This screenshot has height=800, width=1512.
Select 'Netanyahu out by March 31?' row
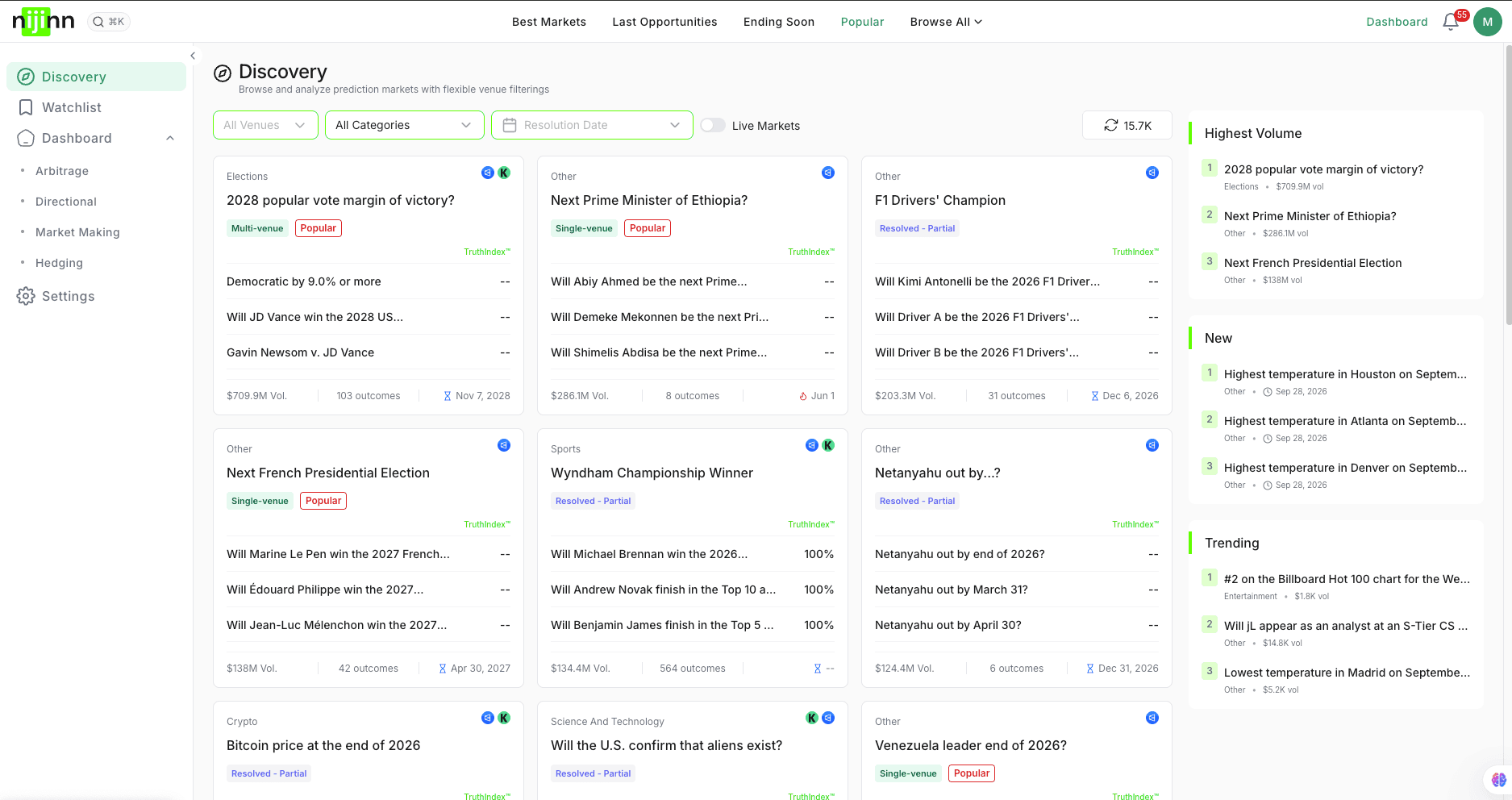tap(1017, 590)
